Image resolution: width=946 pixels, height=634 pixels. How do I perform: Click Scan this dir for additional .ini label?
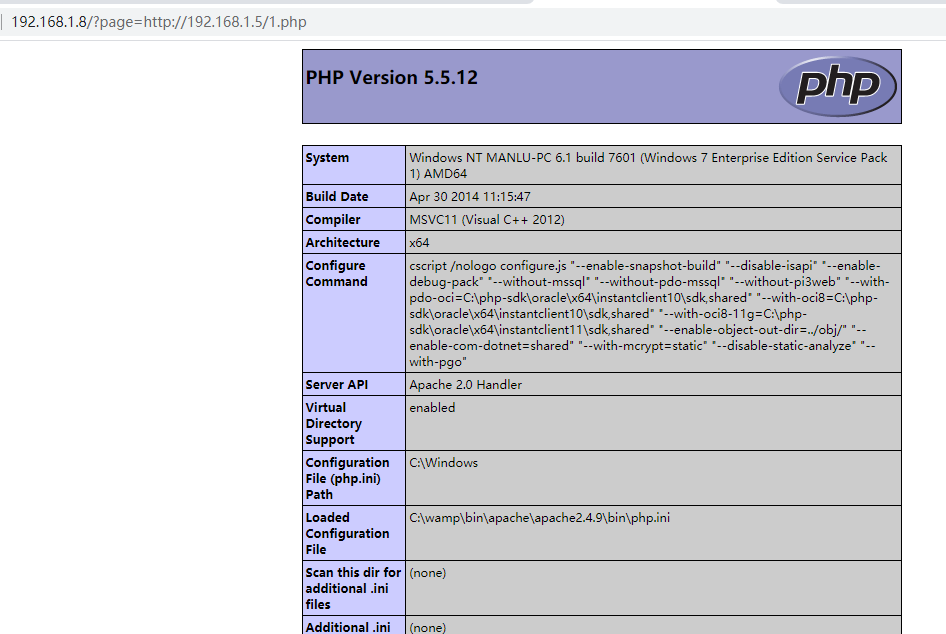[354, 588]
